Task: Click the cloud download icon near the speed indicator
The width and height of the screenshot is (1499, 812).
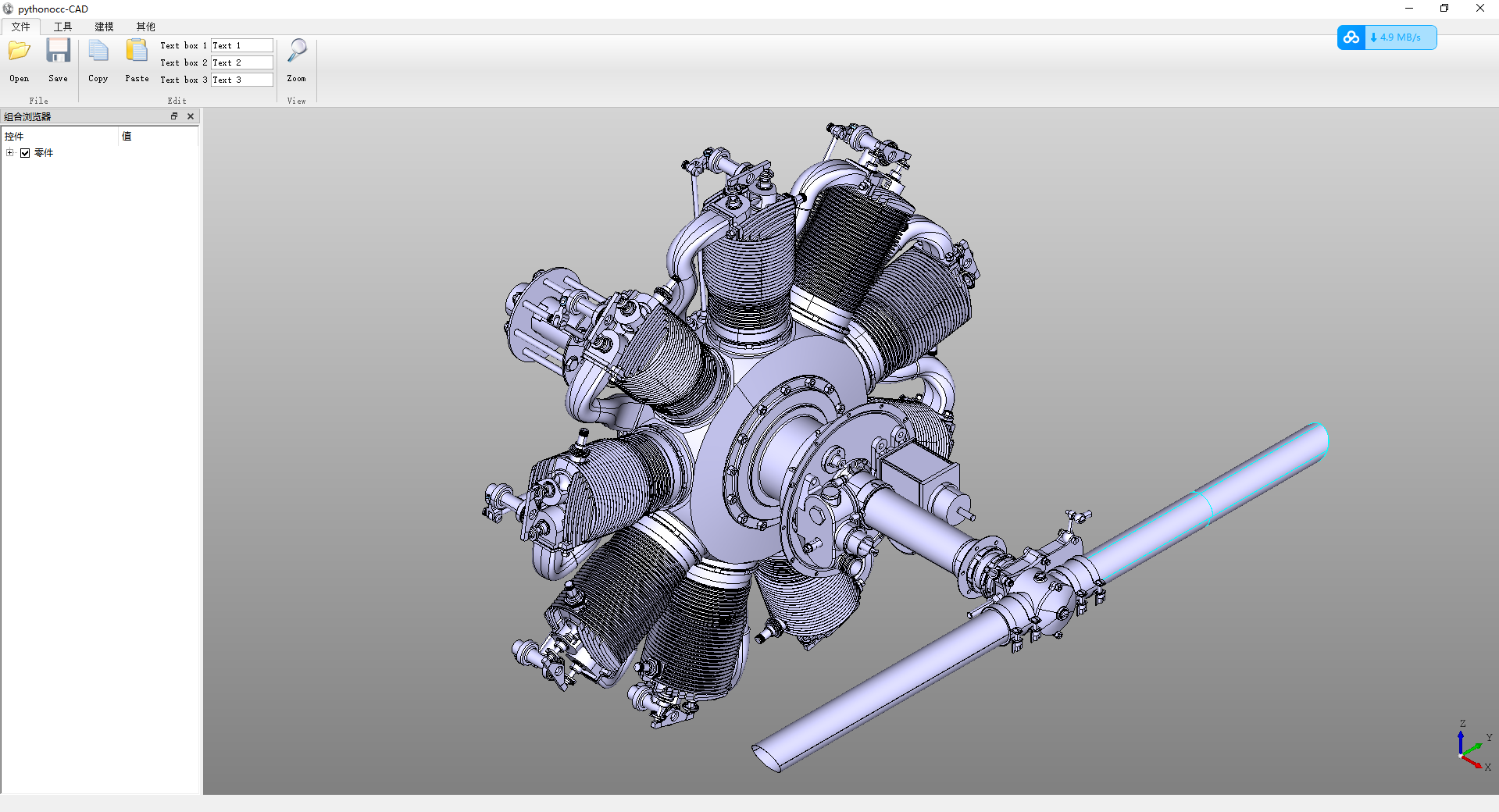Action: point(1352,37)
